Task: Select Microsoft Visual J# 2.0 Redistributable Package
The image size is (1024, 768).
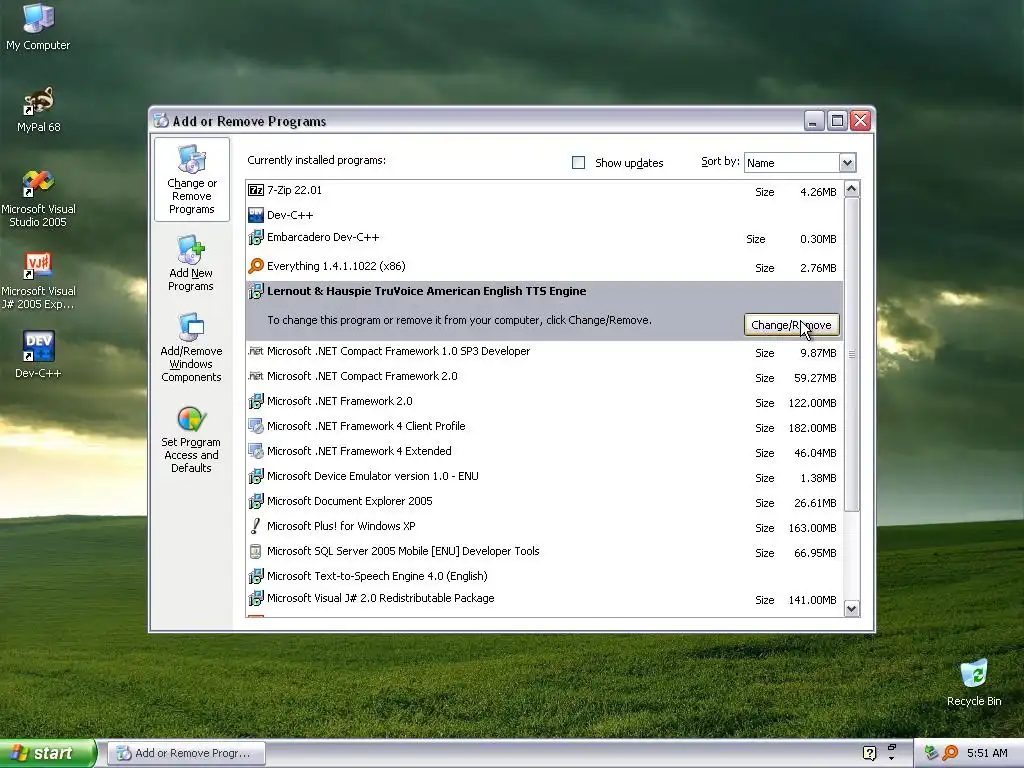Action: click(545, 599)
